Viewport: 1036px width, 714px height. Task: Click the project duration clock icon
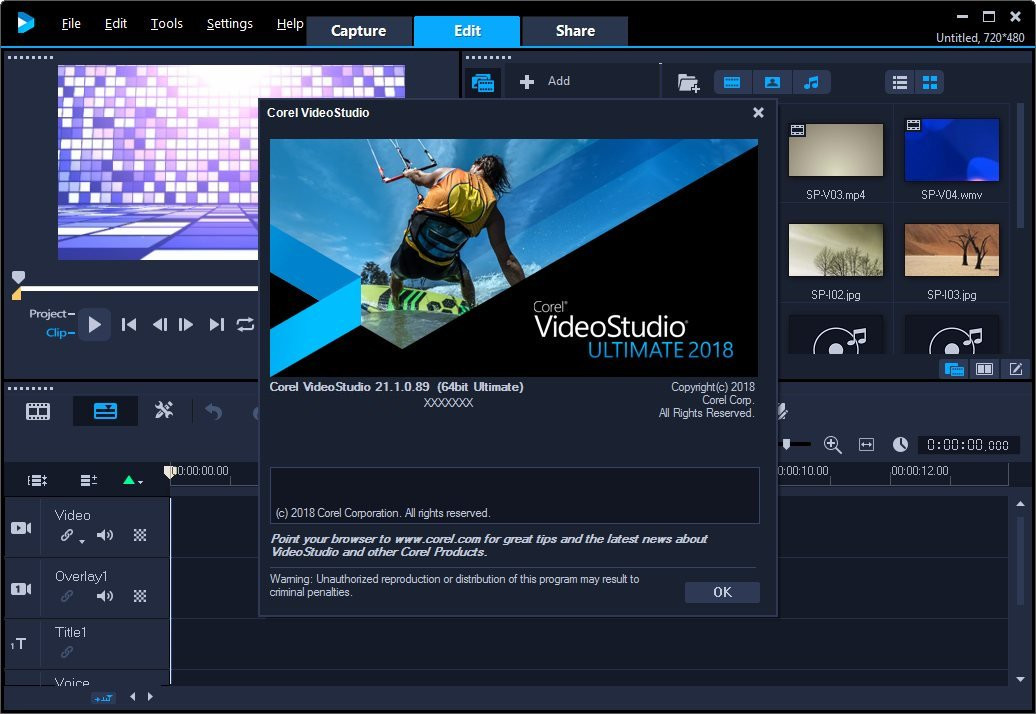pyautogui.click(x=900, y=445)
